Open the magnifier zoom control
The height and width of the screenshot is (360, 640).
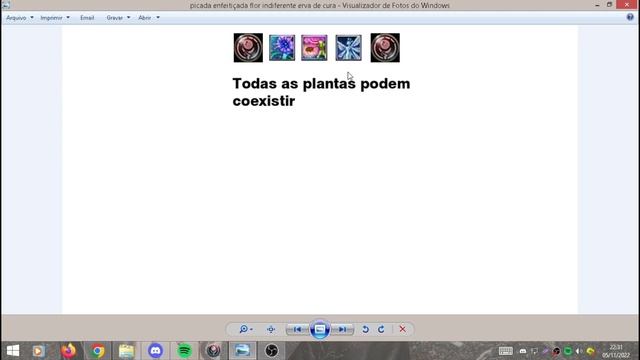tap(246, 329)
